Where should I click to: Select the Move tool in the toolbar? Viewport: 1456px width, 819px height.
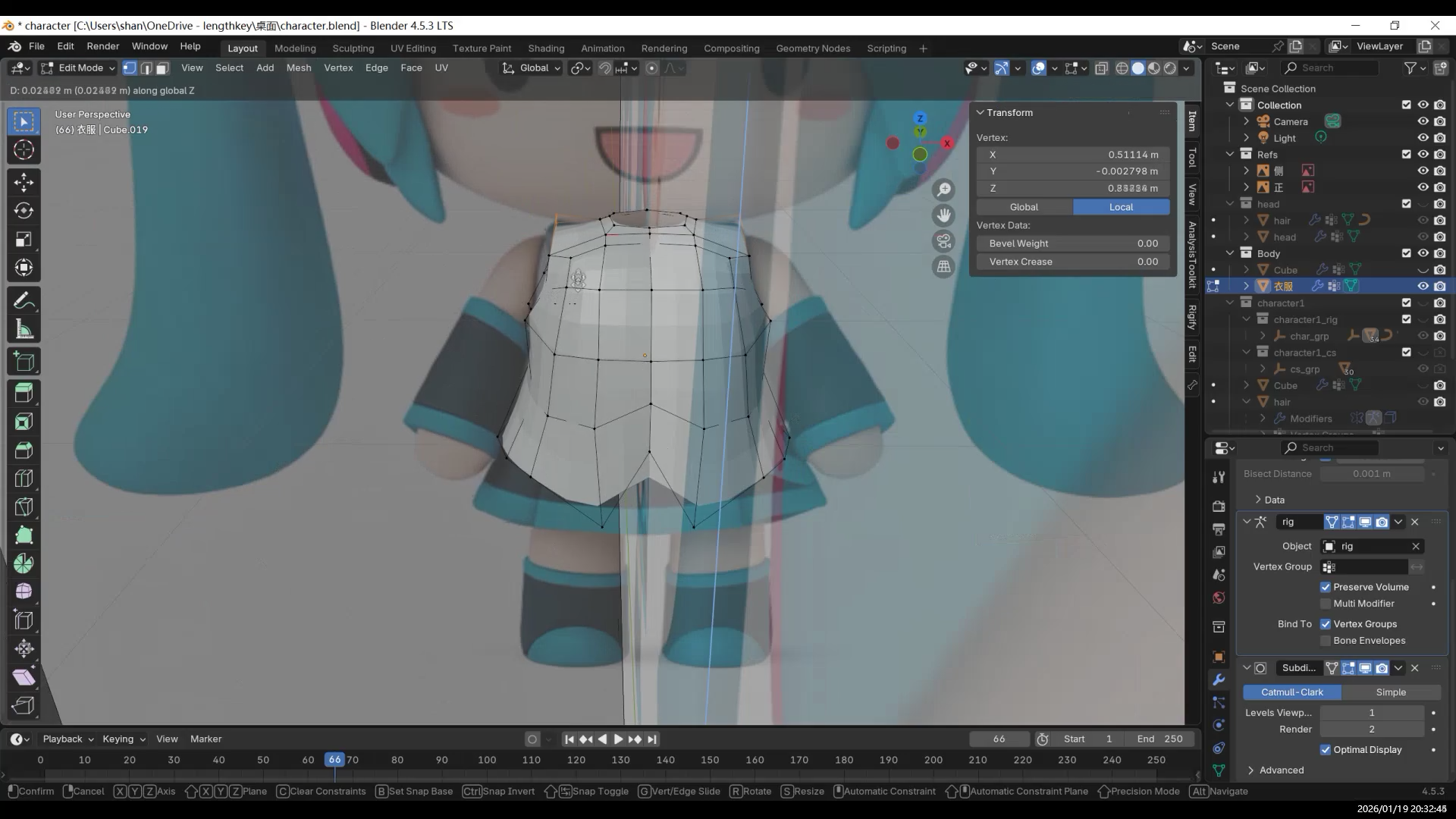point(24,182)
